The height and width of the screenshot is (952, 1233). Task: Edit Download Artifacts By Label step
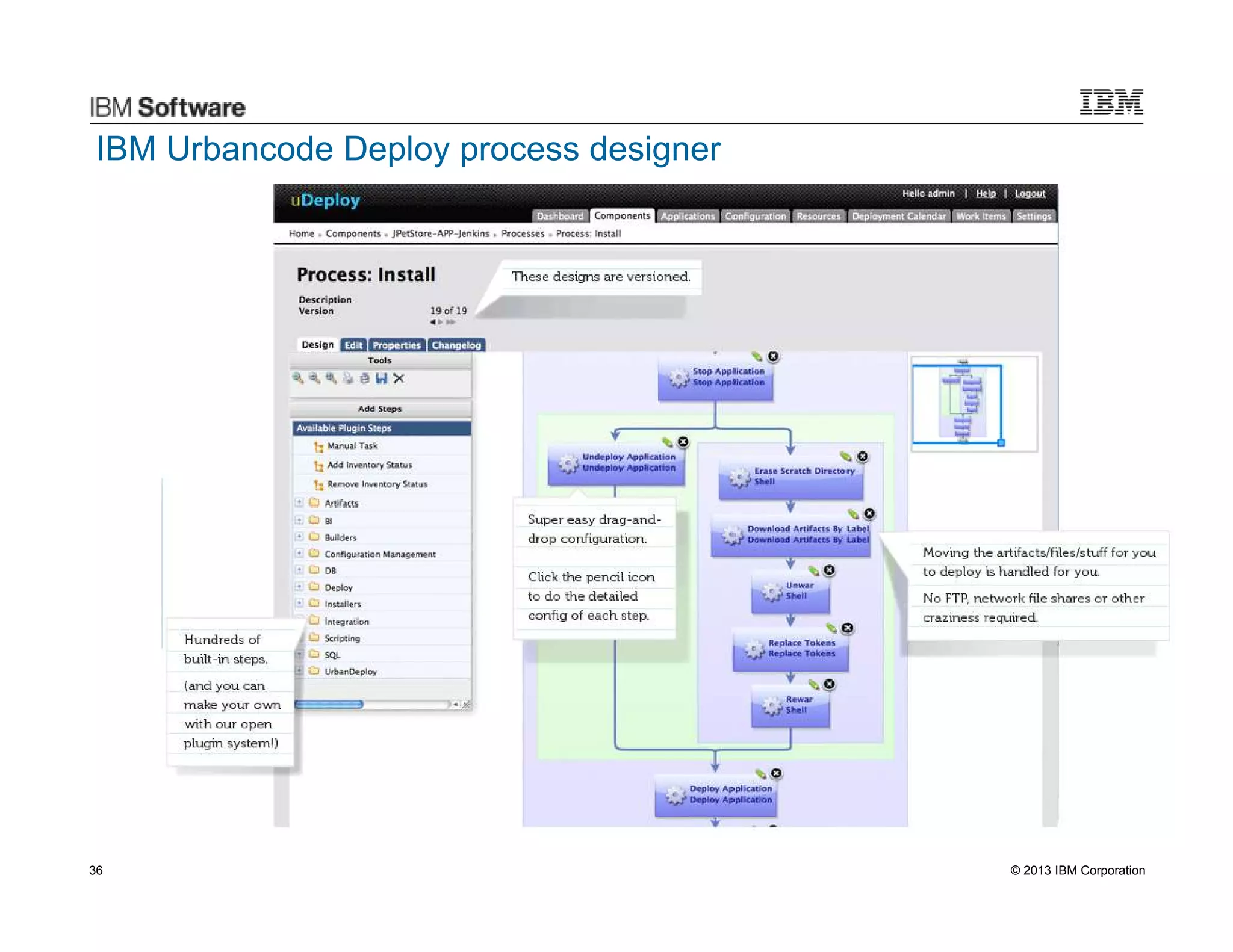pyautogui.click(x=853, y=514)
